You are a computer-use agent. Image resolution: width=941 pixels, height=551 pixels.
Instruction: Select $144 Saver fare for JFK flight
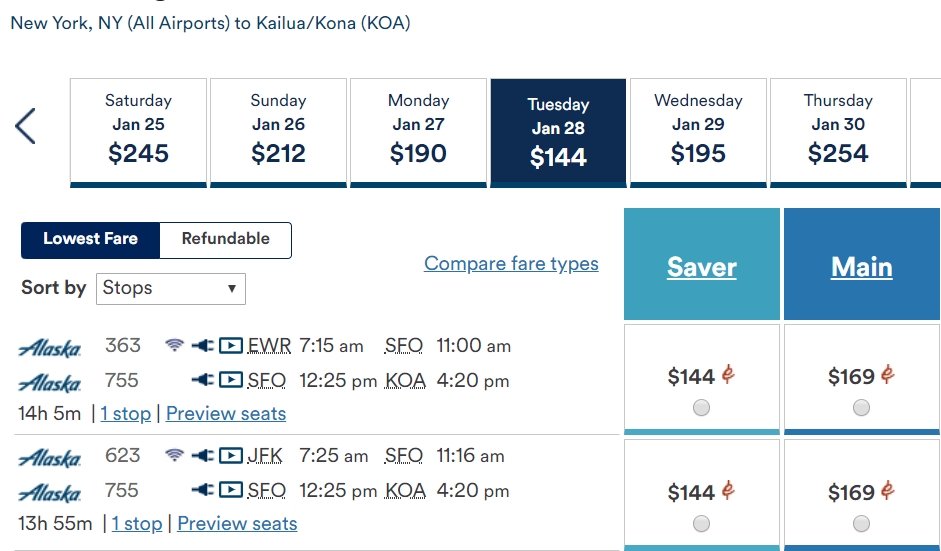point(701,523)
